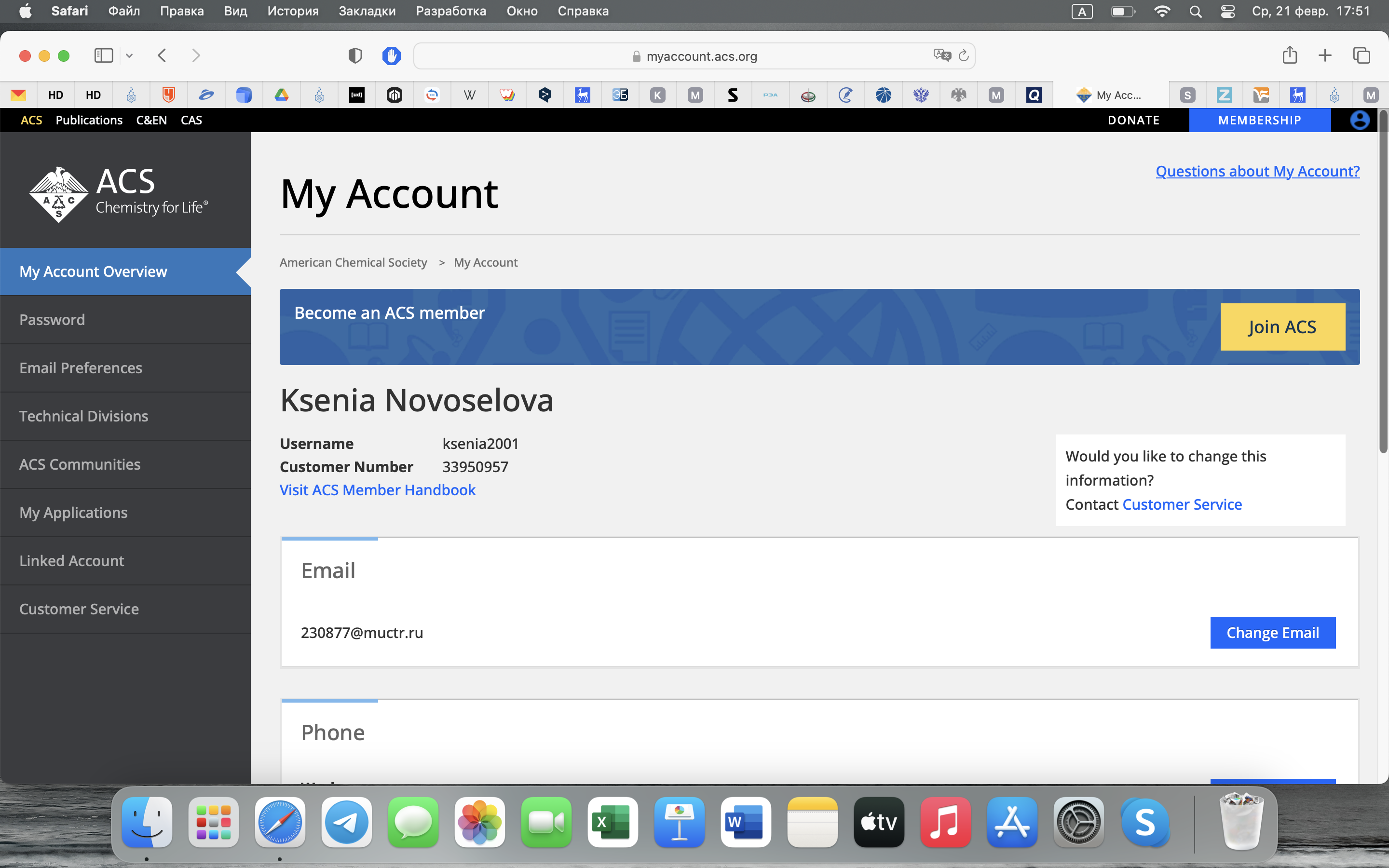Screen dimensions: 1389x868
Task: Click American Chemical Society breadcrumb
Action: coord(353,262)
